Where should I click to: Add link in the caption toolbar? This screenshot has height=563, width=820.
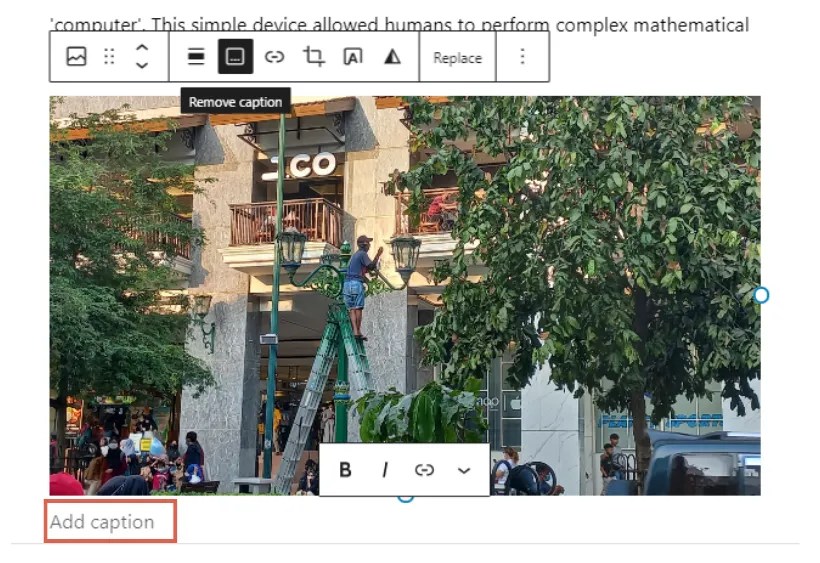pos(424,470)
